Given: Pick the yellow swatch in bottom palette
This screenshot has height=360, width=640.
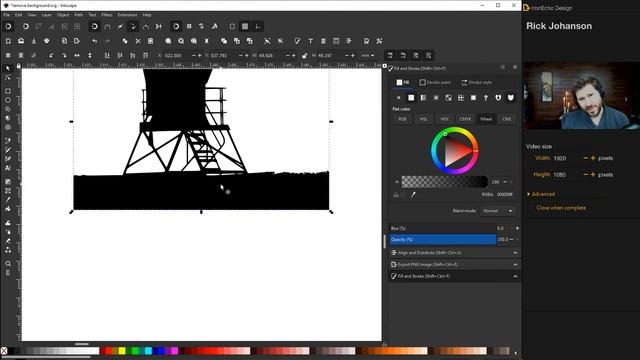Looking at the screenshot, I should coord(122,351).
